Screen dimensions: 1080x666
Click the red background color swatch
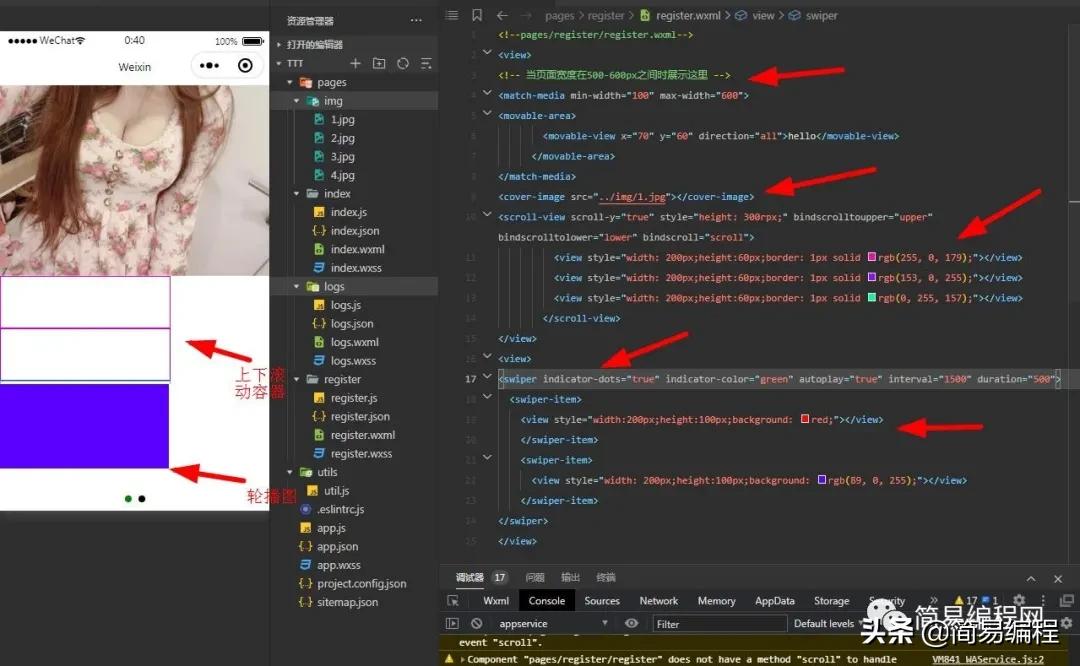805,420
